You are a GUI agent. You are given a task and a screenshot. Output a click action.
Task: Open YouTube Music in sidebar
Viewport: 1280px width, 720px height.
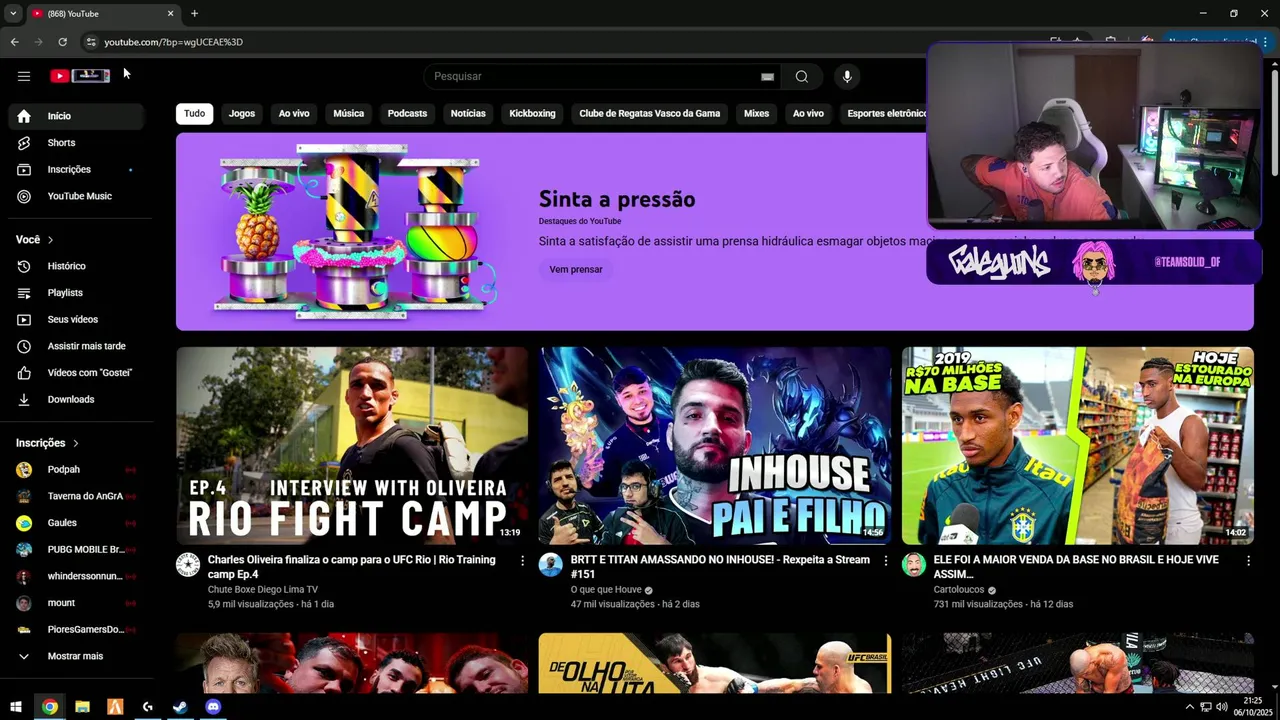(x=76, y=196)
